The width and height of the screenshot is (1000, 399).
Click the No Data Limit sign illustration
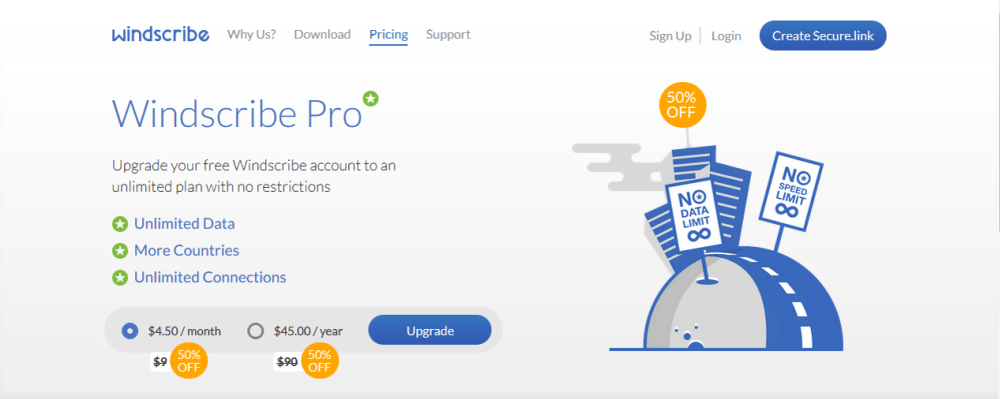tap(695, 214)
